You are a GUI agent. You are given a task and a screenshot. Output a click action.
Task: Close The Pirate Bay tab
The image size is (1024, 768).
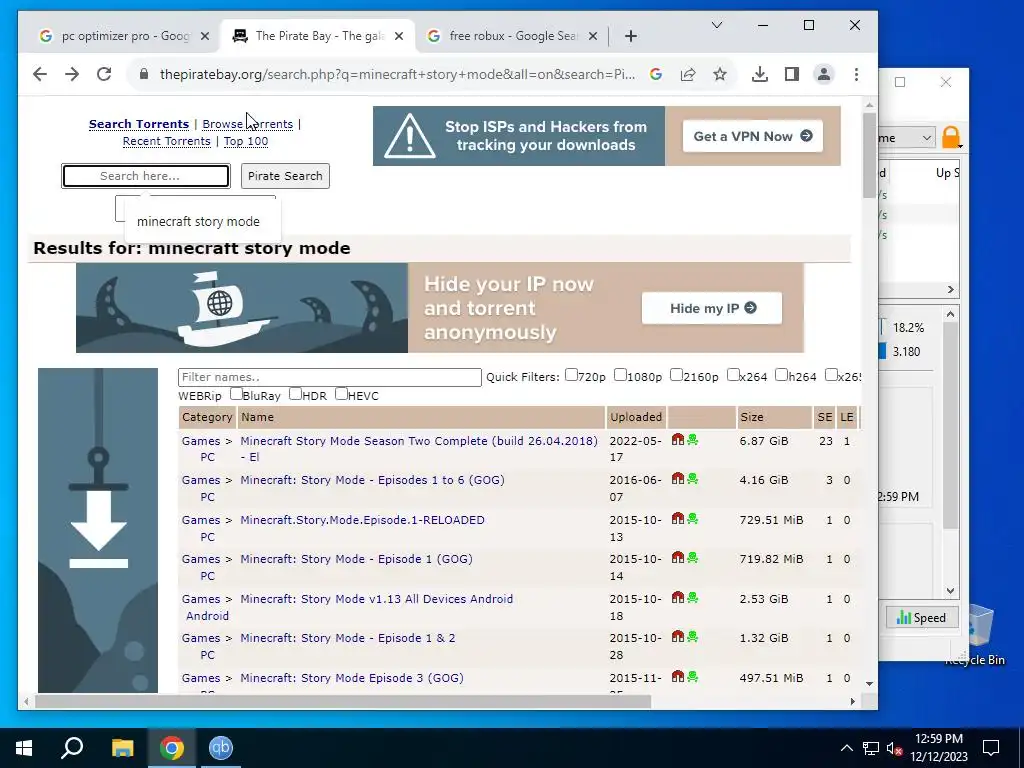399,37
